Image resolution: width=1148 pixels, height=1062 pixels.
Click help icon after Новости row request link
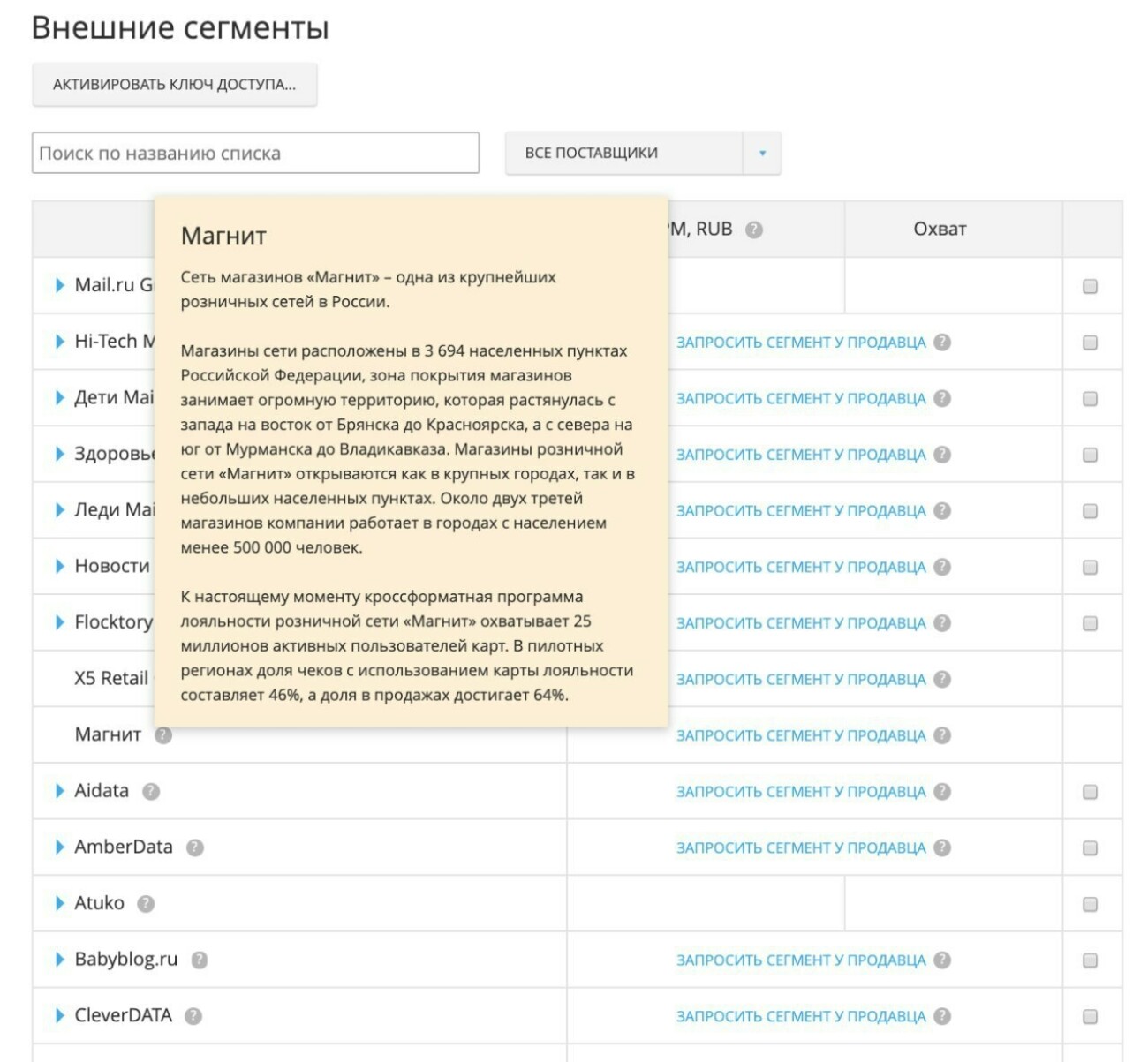coord(942,567)
